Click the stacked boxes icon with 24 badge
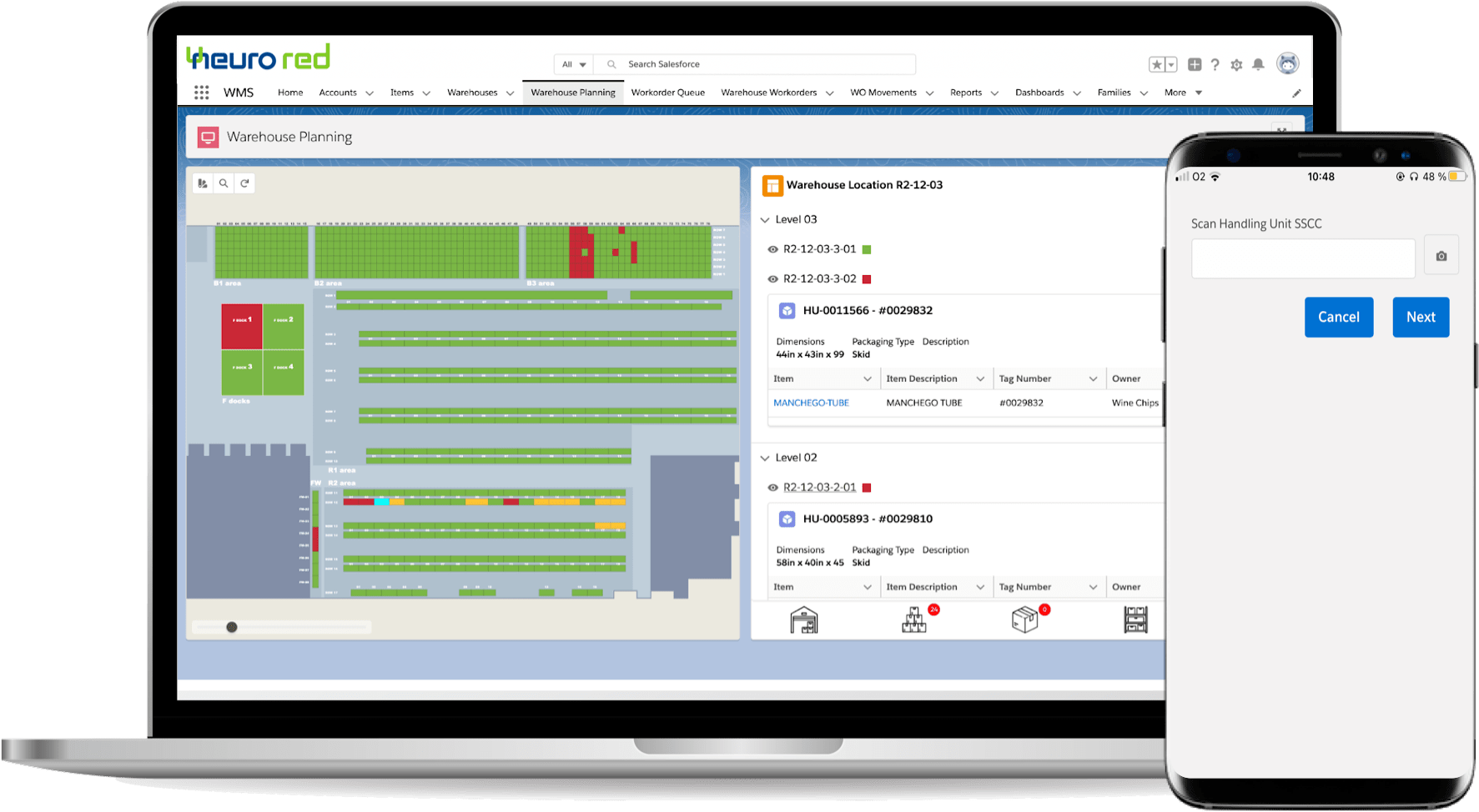 (x=913, y=619)
